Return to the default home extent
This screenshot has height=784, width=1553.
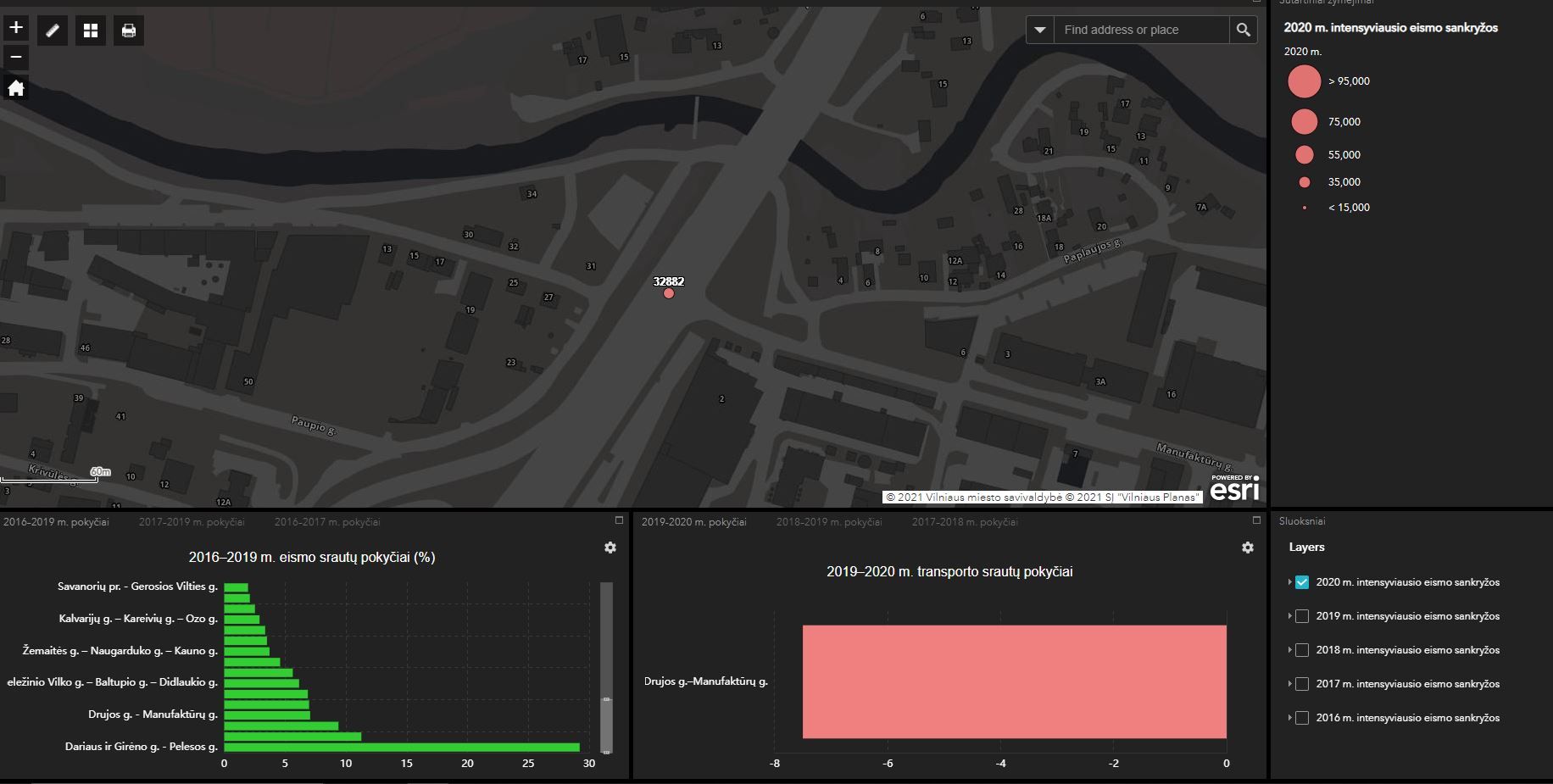coord(16,88)
